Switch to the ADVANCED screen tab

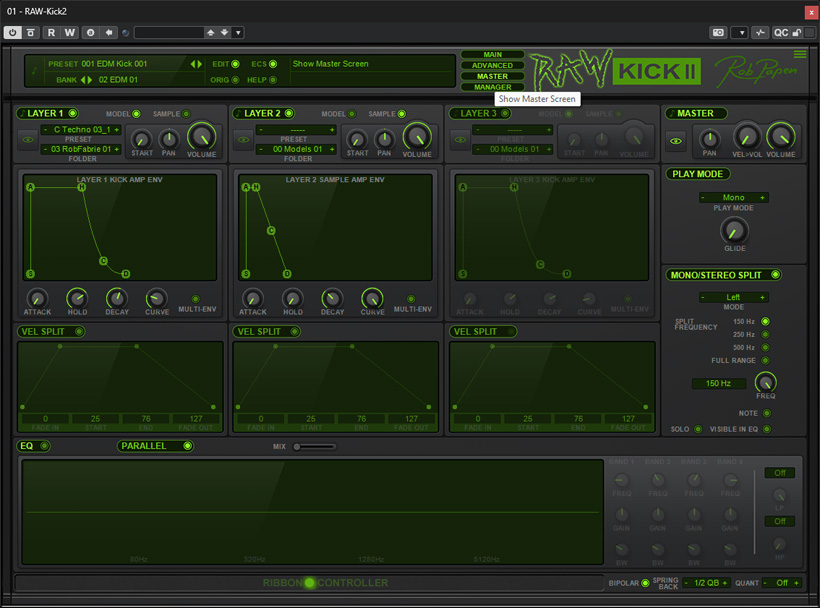pyautogui.click(x=492, y=65)
